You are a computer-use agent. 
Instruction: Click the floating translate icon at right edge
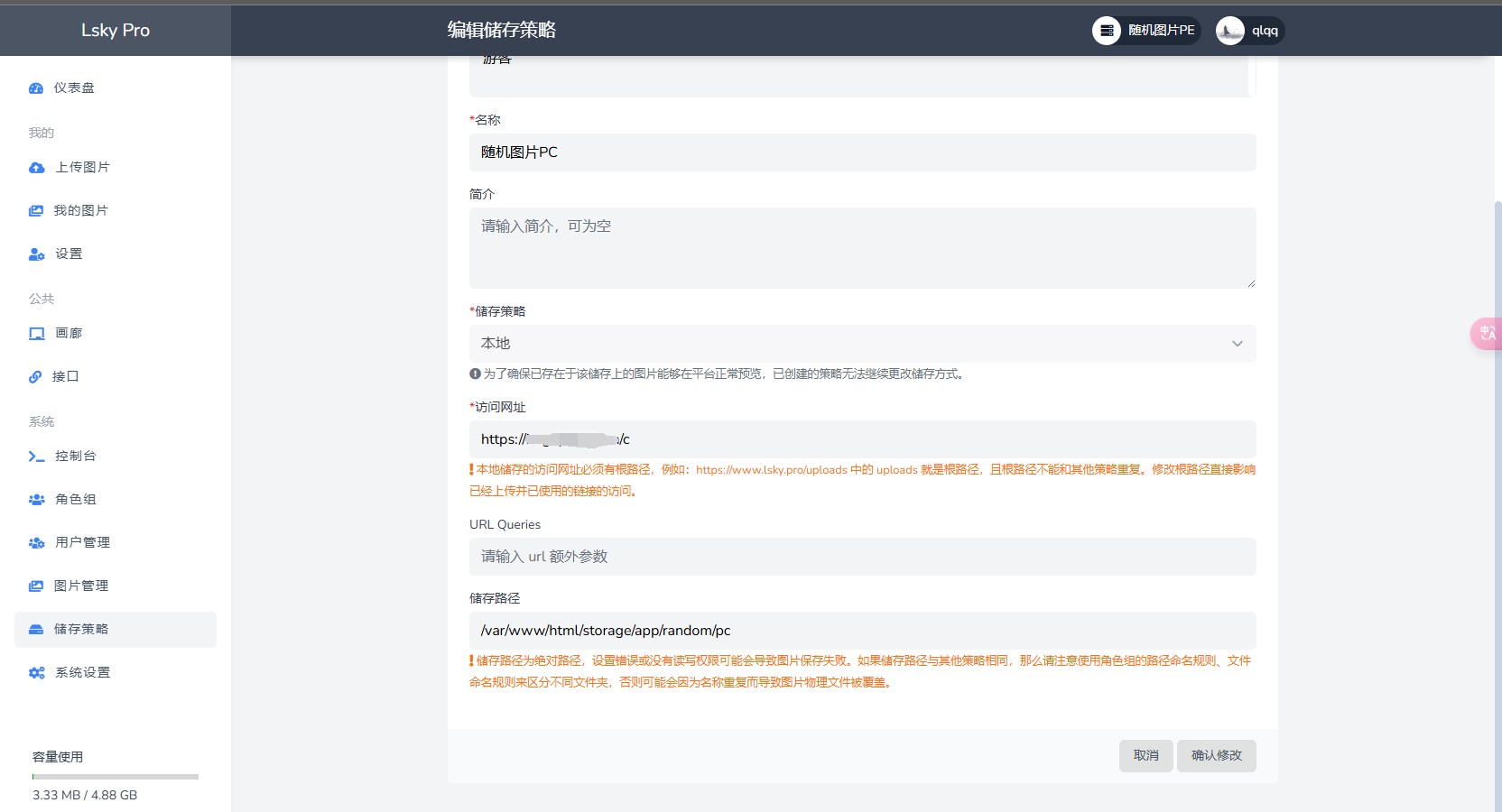(x=1487, y=334)
